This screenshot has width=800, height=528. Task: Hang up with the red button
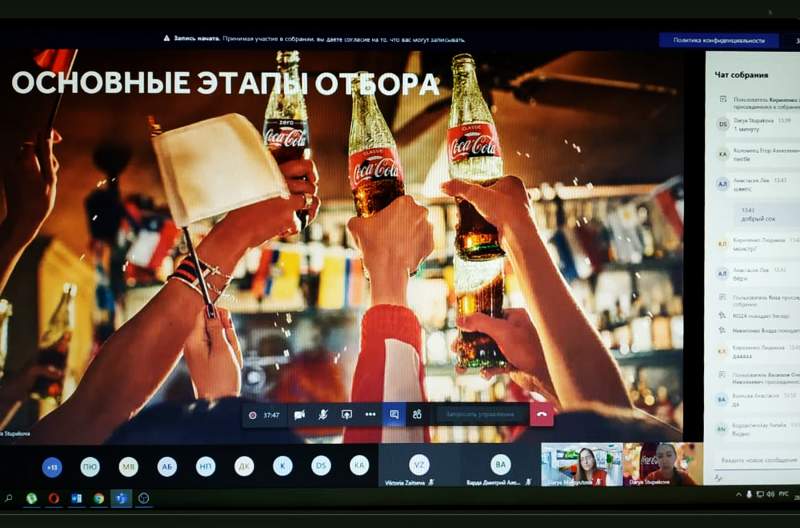point(542,415)
